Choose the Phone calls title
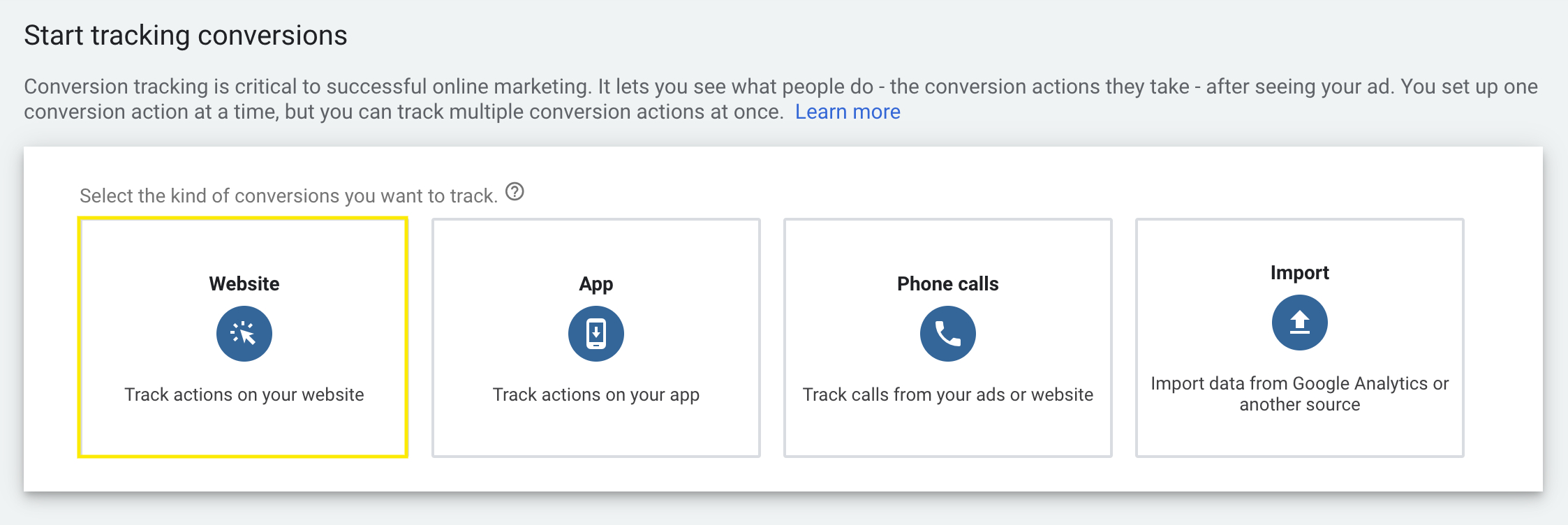Viewport: 1568px width, 525px height. pyautogui.click(x=948, y=283)
